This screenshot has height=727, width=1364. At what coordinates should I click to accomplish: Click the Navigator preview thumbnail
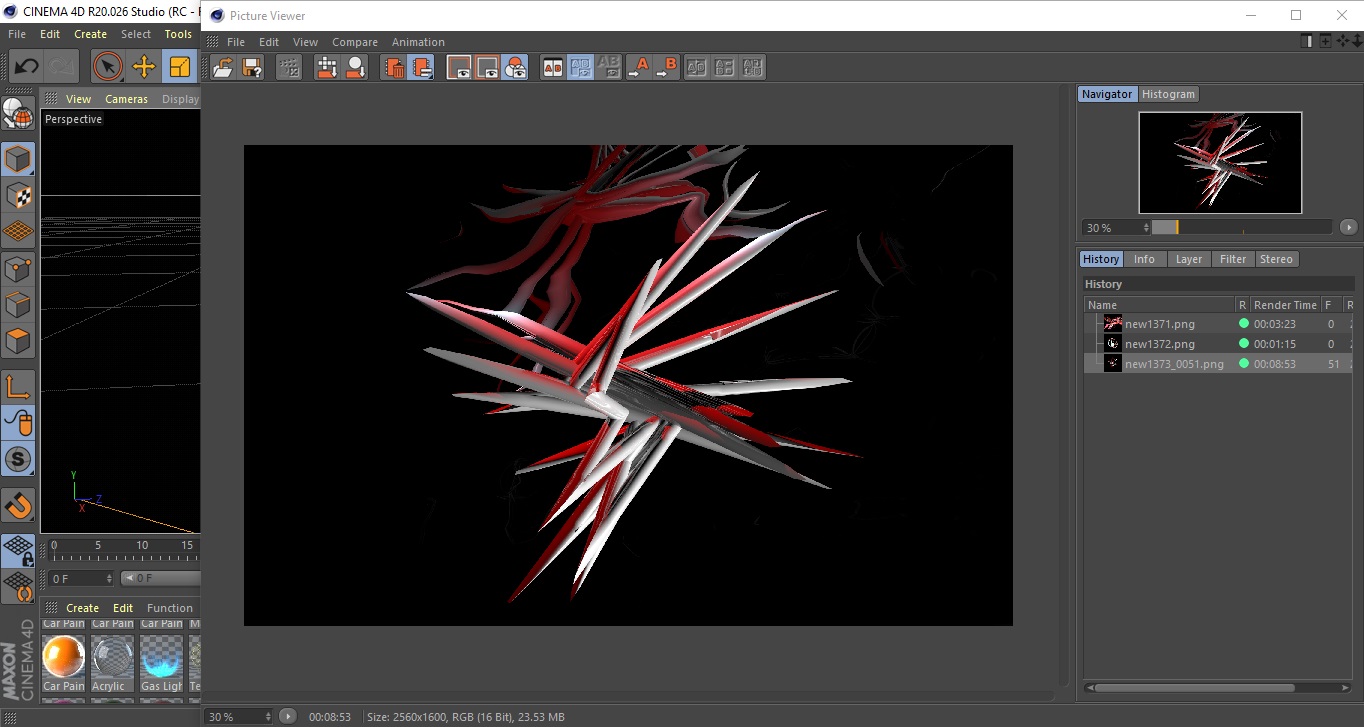click(1220, 162)
